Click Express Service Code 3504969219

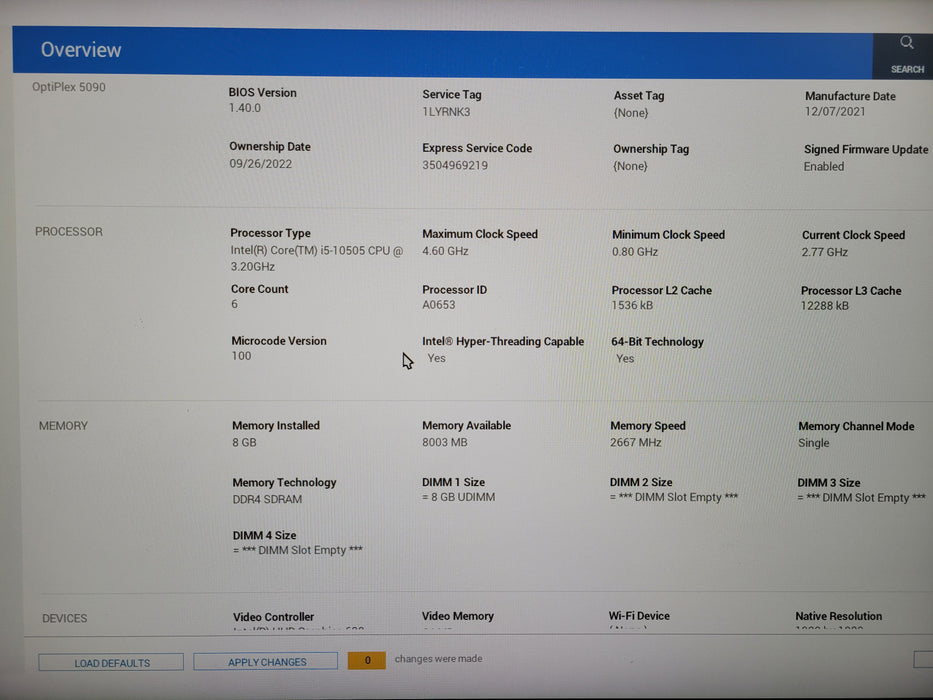pos(455,165)
